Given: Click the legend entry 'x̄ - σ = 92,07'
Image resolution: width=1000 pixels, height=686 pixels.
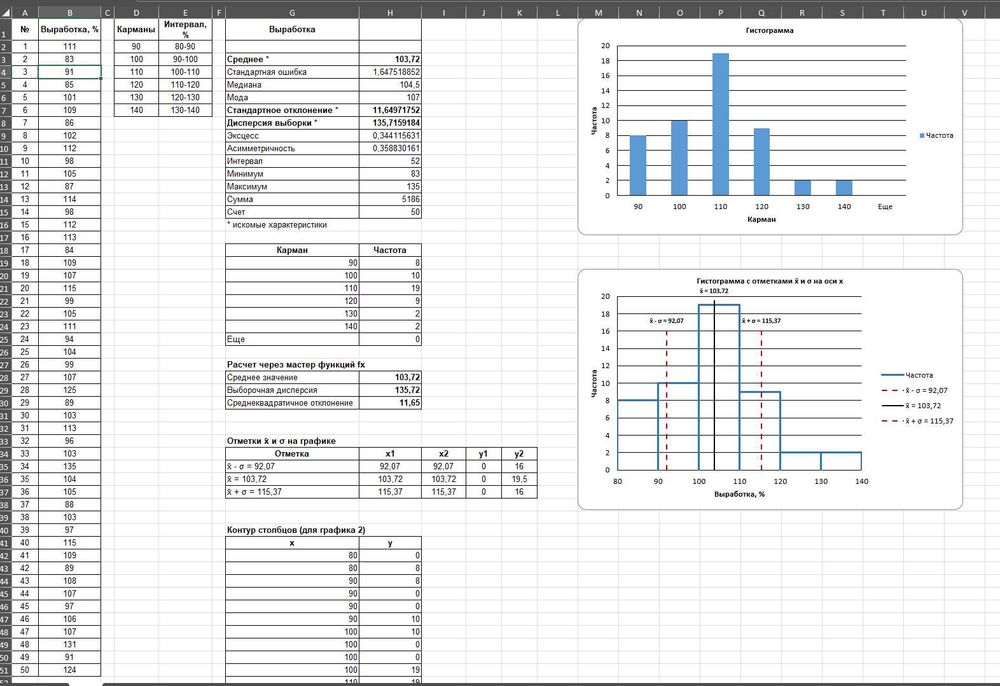Looking at the screenshot, I should (x=915, y=390).
